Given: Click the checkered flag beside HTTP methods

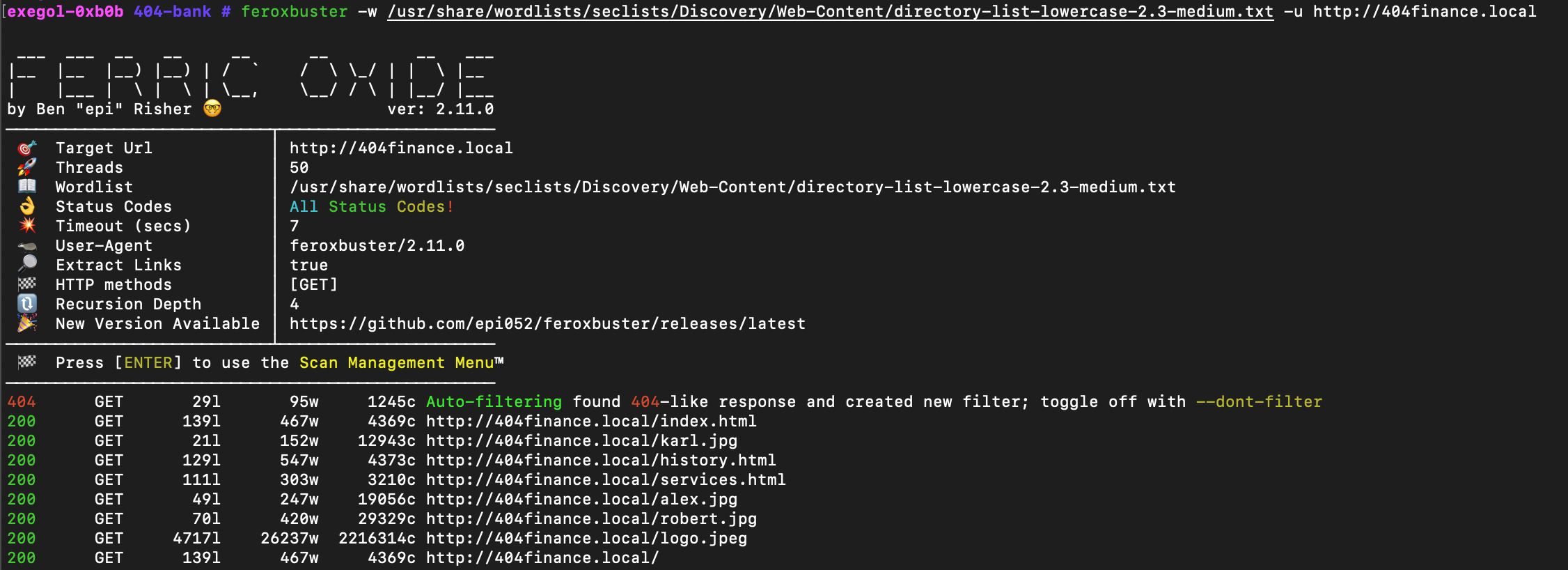Looking at the screenshot, I should pos(27,284).
